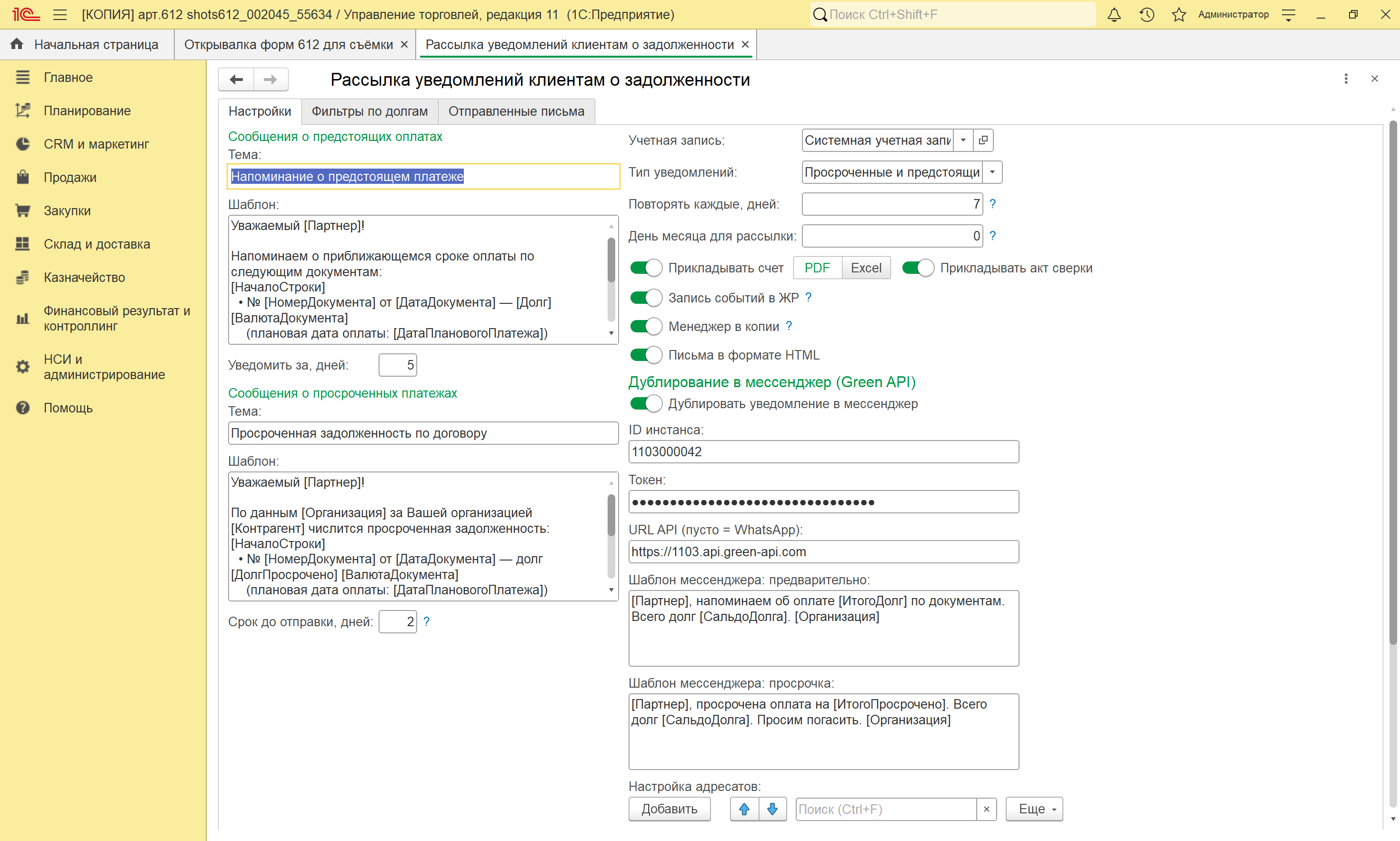The width and height of the screenshot is (1400, 841).
Task: Select Excel invoice format
Action: pos(866,268)
